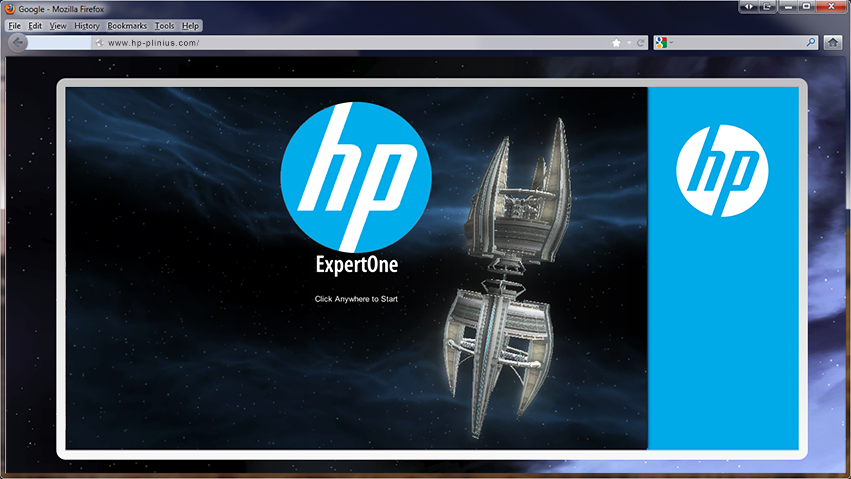Maximize the Firefox window

pos(806,7)
